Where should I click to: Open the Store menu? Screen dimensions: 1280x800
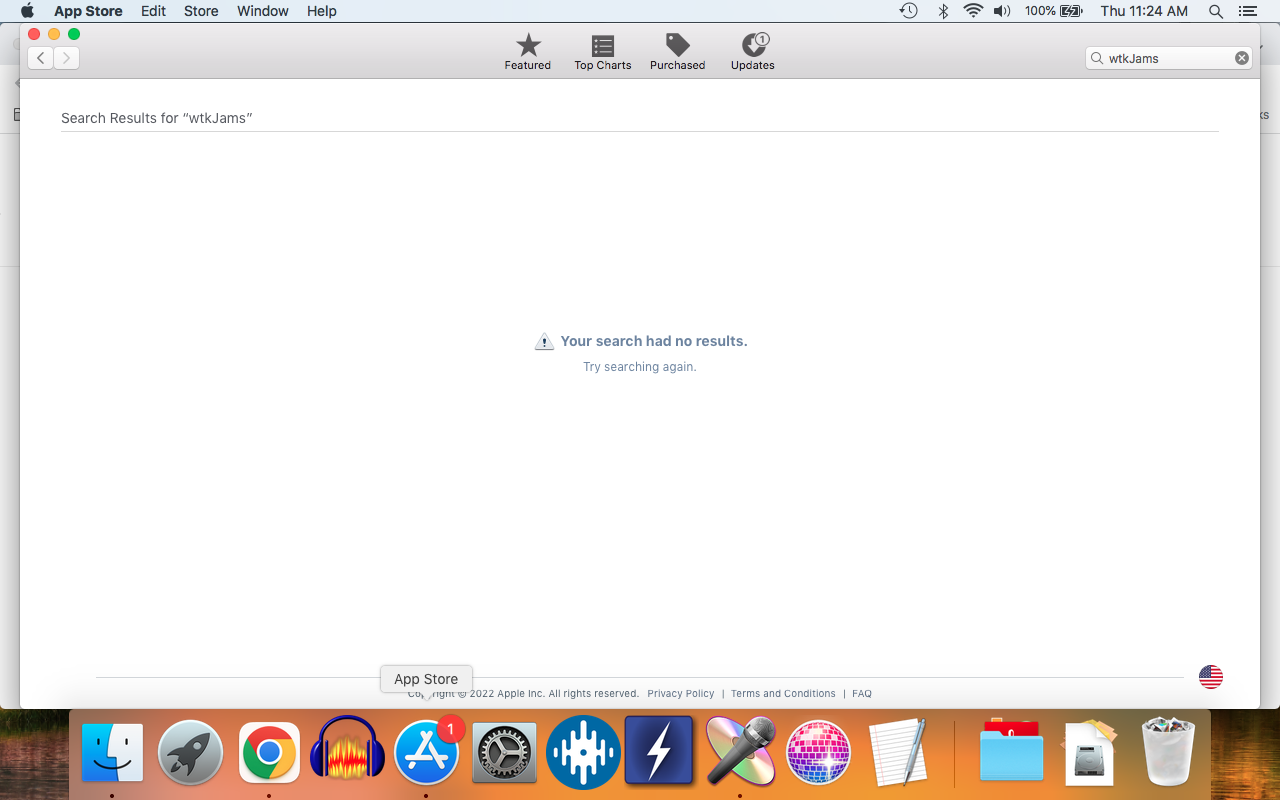tap(201, 11)
